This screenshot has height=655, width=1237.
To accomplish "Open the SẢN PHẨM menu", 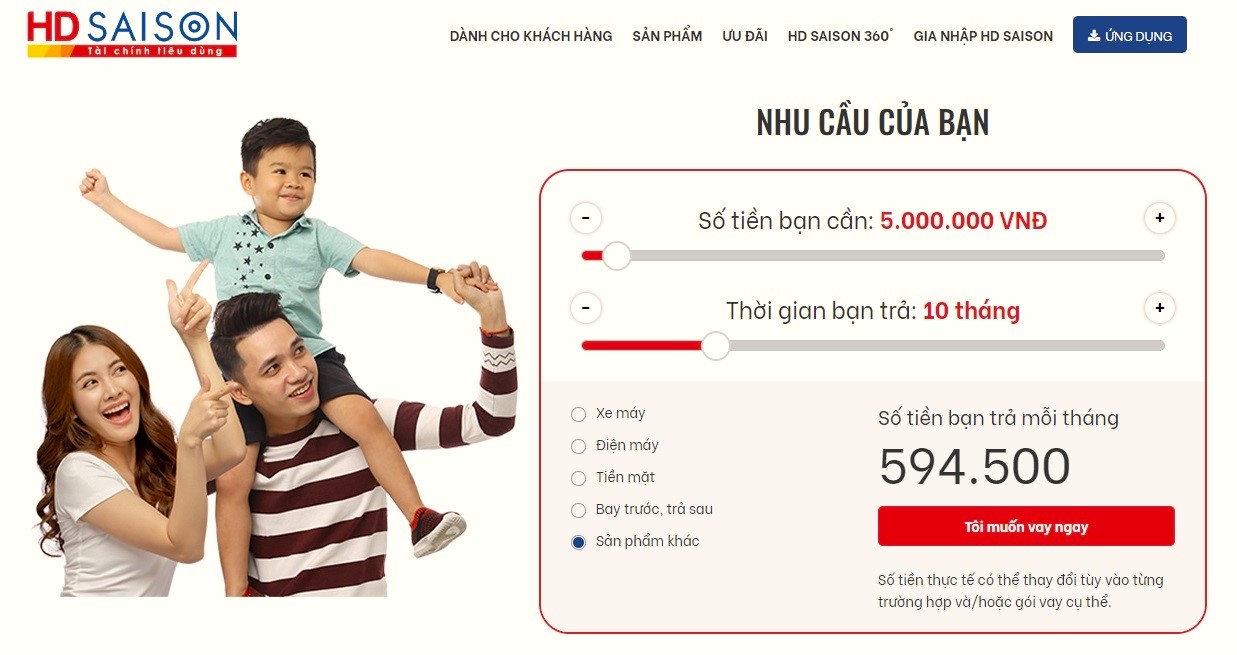I will [x=667, y=36].
